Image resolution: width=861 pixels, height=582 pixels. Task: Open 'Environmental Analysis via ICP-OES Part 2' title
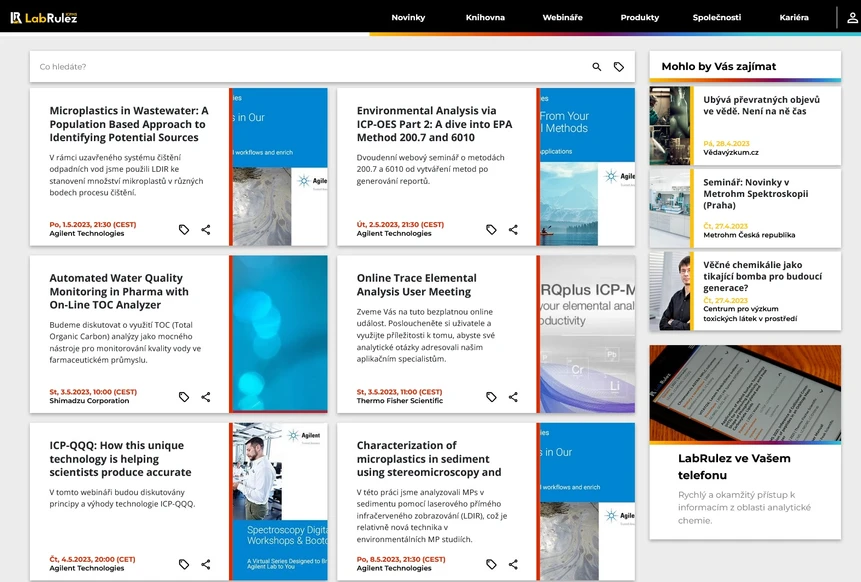point(434,124)
